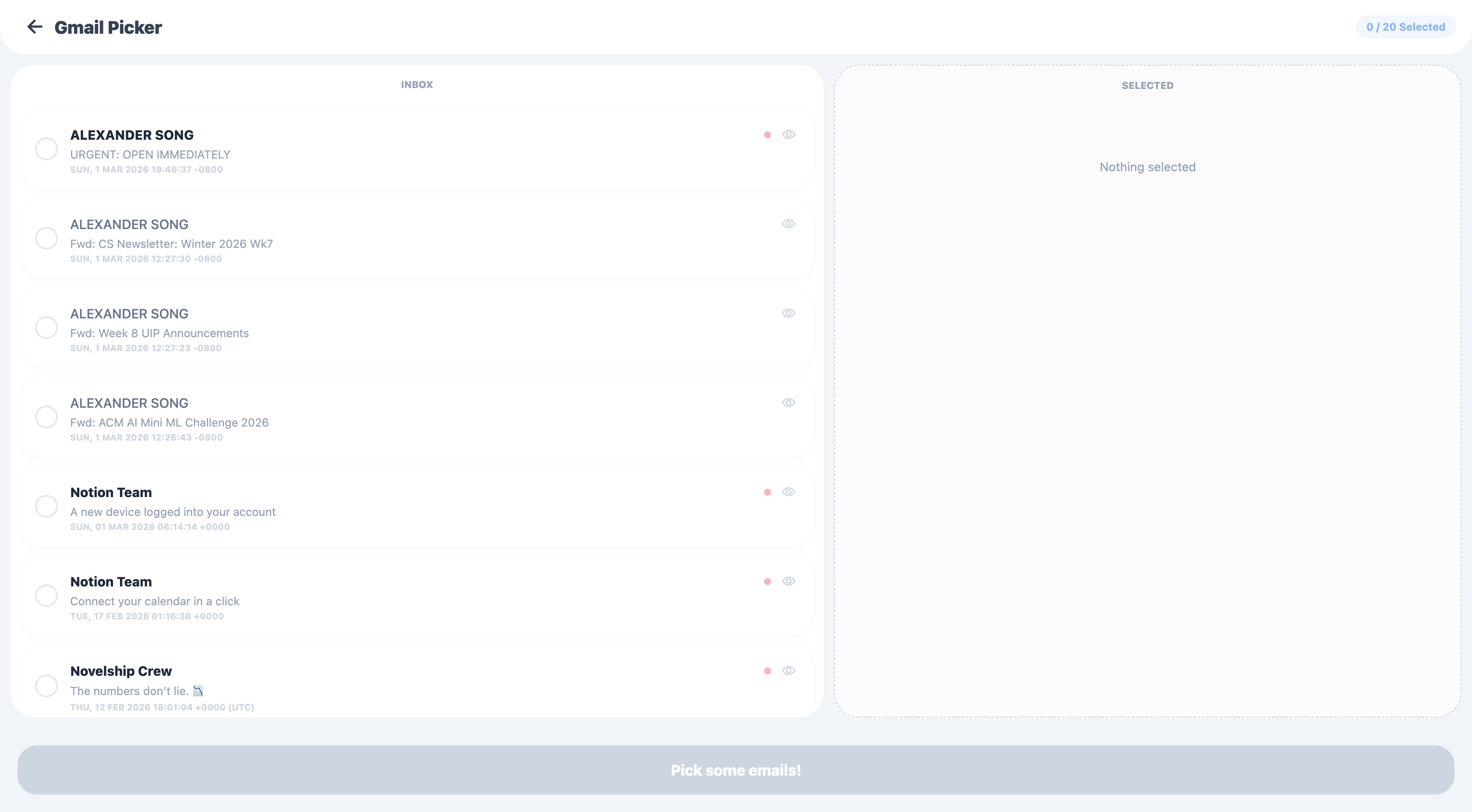The height and width of the screenshot is (812, 1472).
Task: Check the Connect your calendar email circle
Action: click(x=46, y=596)
